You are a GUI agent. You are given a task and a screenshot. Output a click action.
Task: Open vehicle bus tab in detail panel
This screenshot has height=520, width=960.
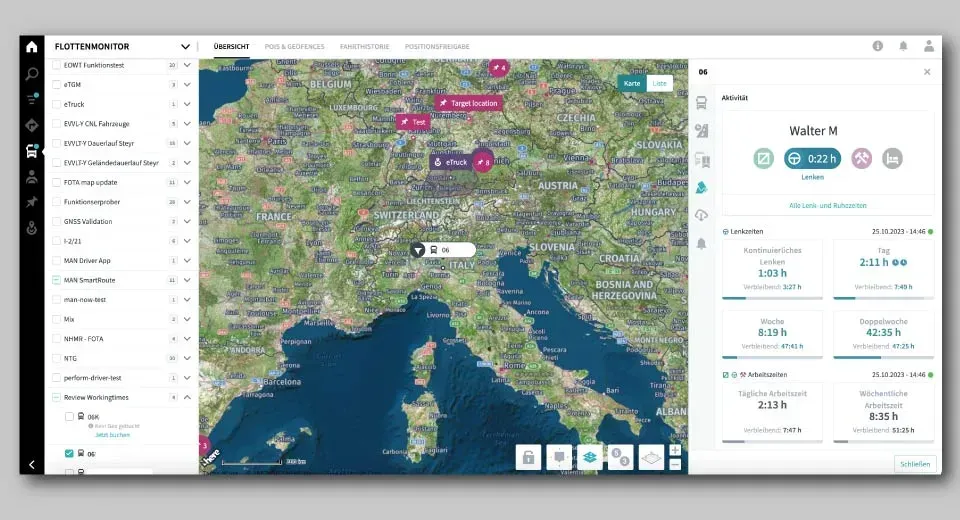(x=702, y=103)
